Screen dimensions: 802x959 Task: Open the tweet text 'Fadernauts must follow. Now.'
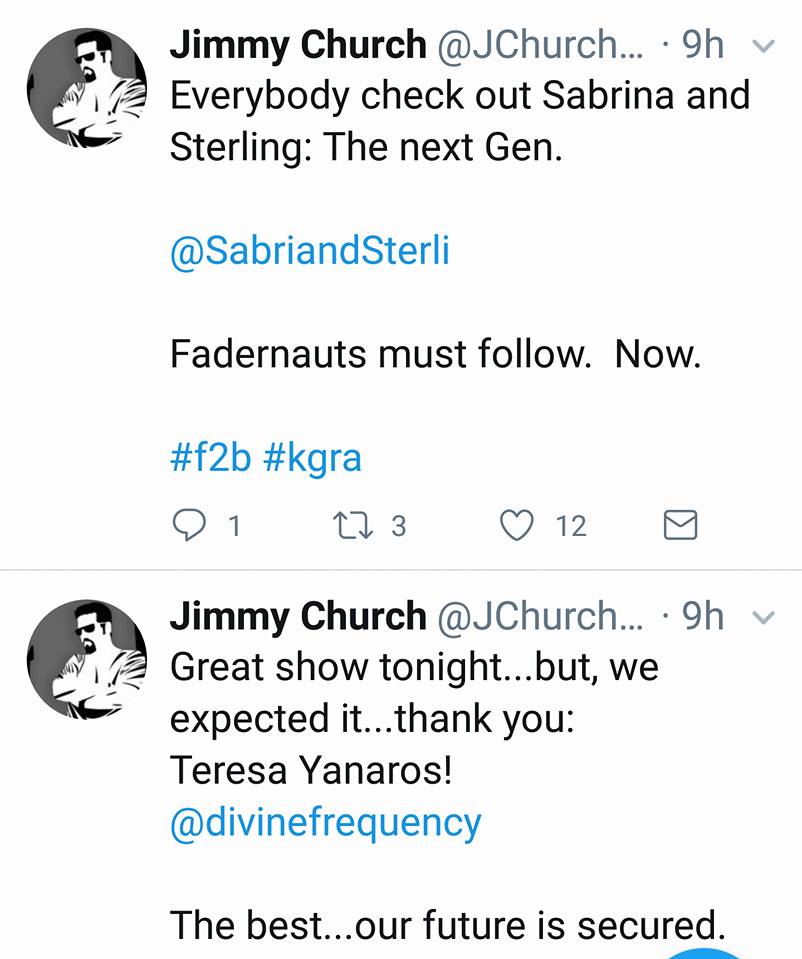(435, 354)
